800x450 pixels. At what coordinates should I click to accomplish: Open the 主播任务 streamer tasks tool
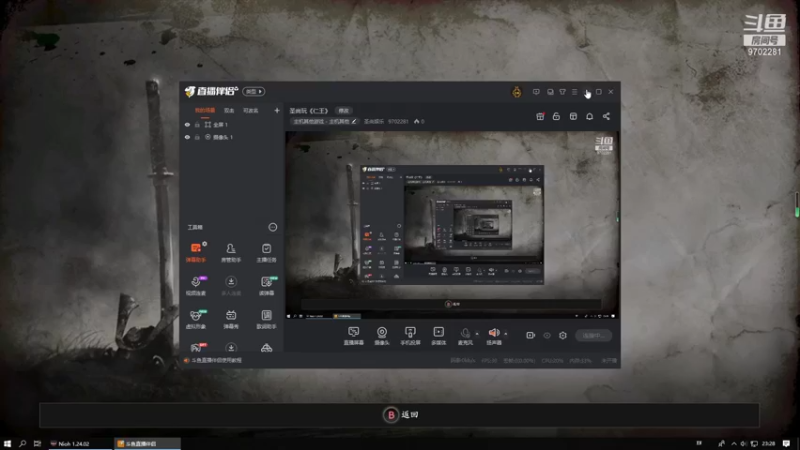pos(266,252)
